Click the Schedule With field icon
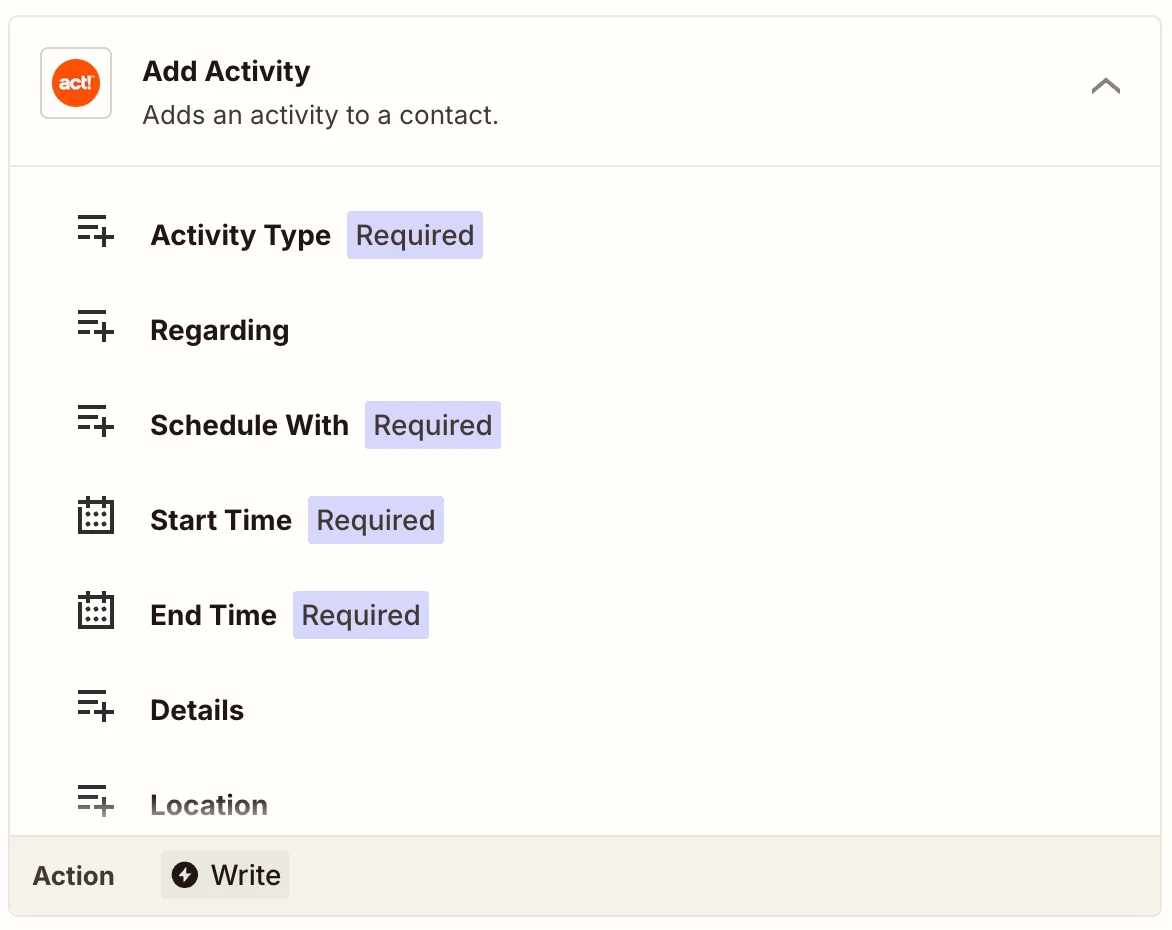 click(x=96, y=423)
